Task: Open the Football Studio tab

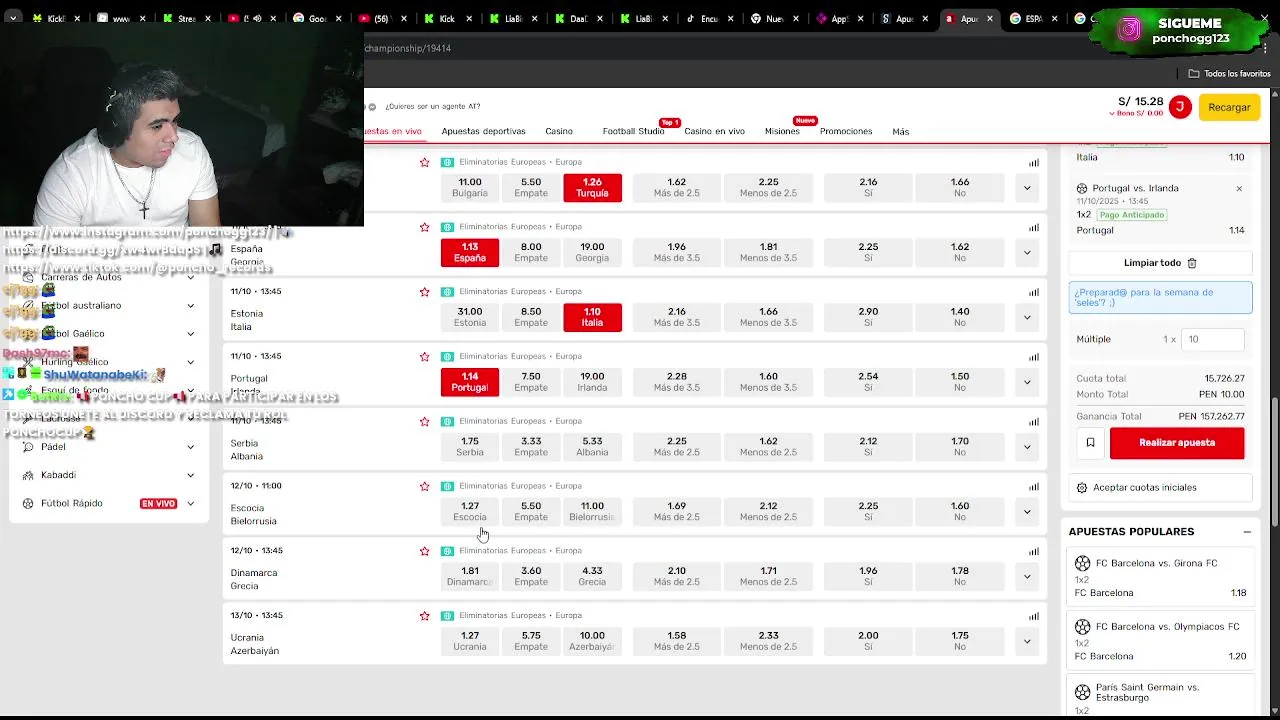Action: [633, 132]
